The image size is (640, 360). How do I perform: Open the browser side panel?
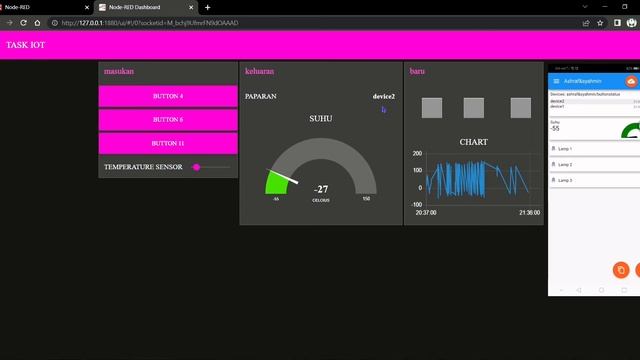[x=617, y=23]
